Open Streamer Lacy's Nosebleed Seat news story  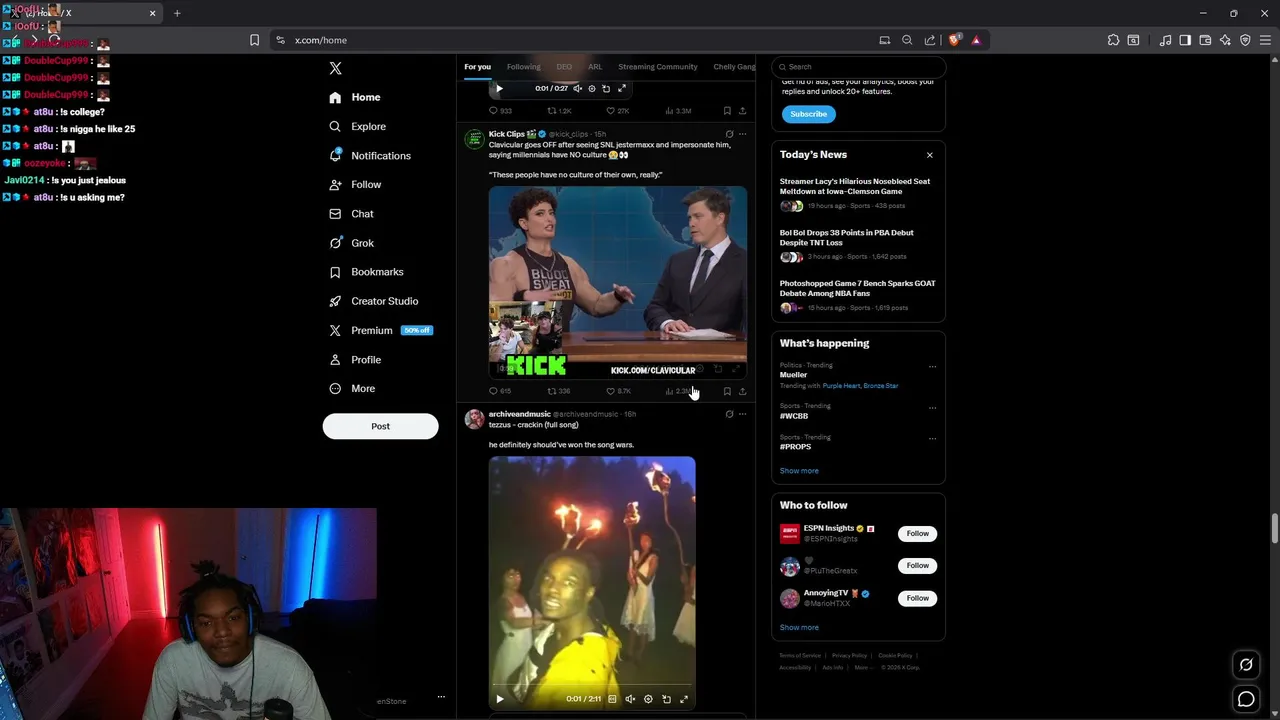click(857, 195)
